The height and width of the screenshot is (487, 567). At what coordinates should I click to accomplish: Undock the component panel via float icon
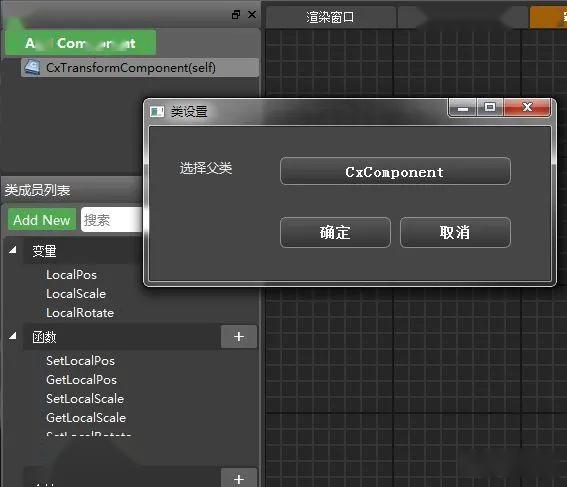[x=236, y=15]
